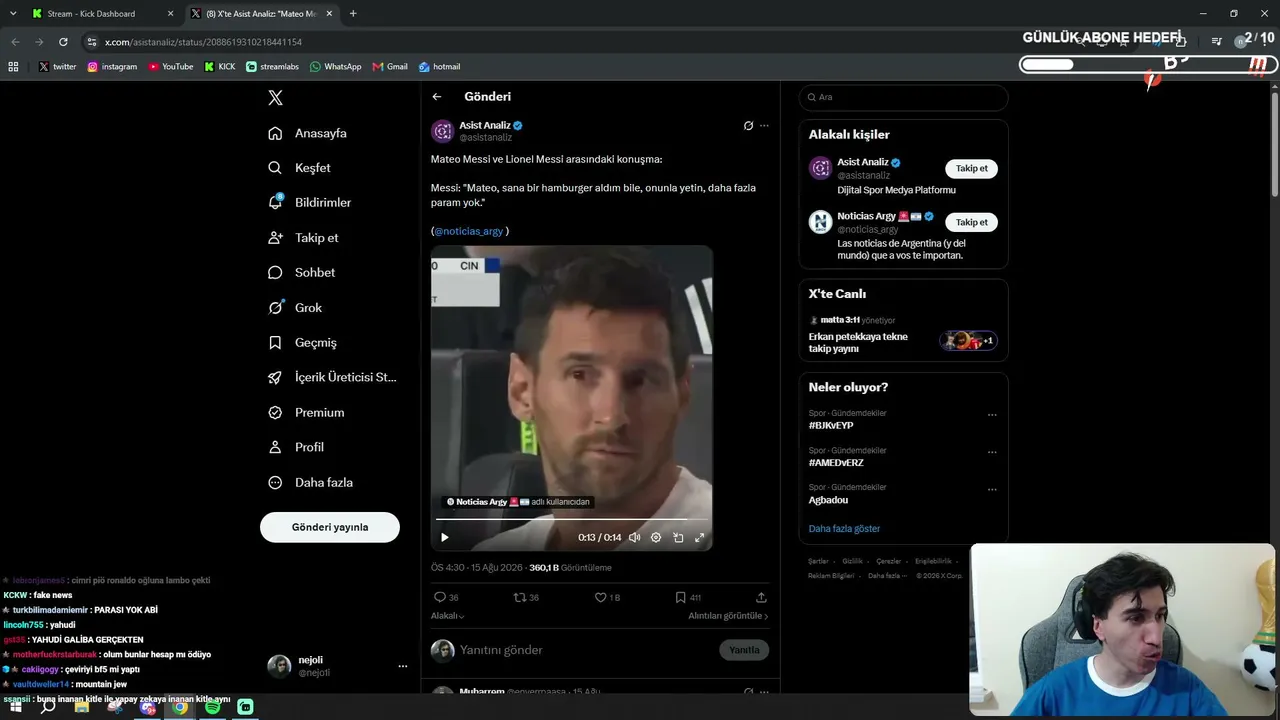Open the Premium page

306,412
